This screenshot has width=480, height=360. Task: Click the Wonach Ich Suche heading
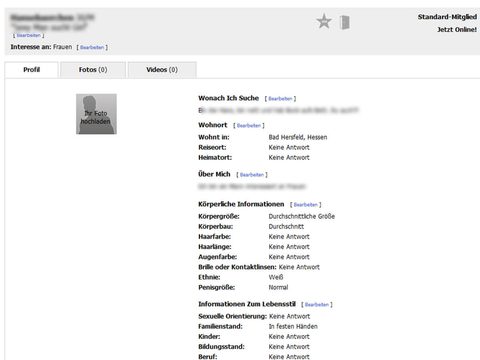[229, 98]
